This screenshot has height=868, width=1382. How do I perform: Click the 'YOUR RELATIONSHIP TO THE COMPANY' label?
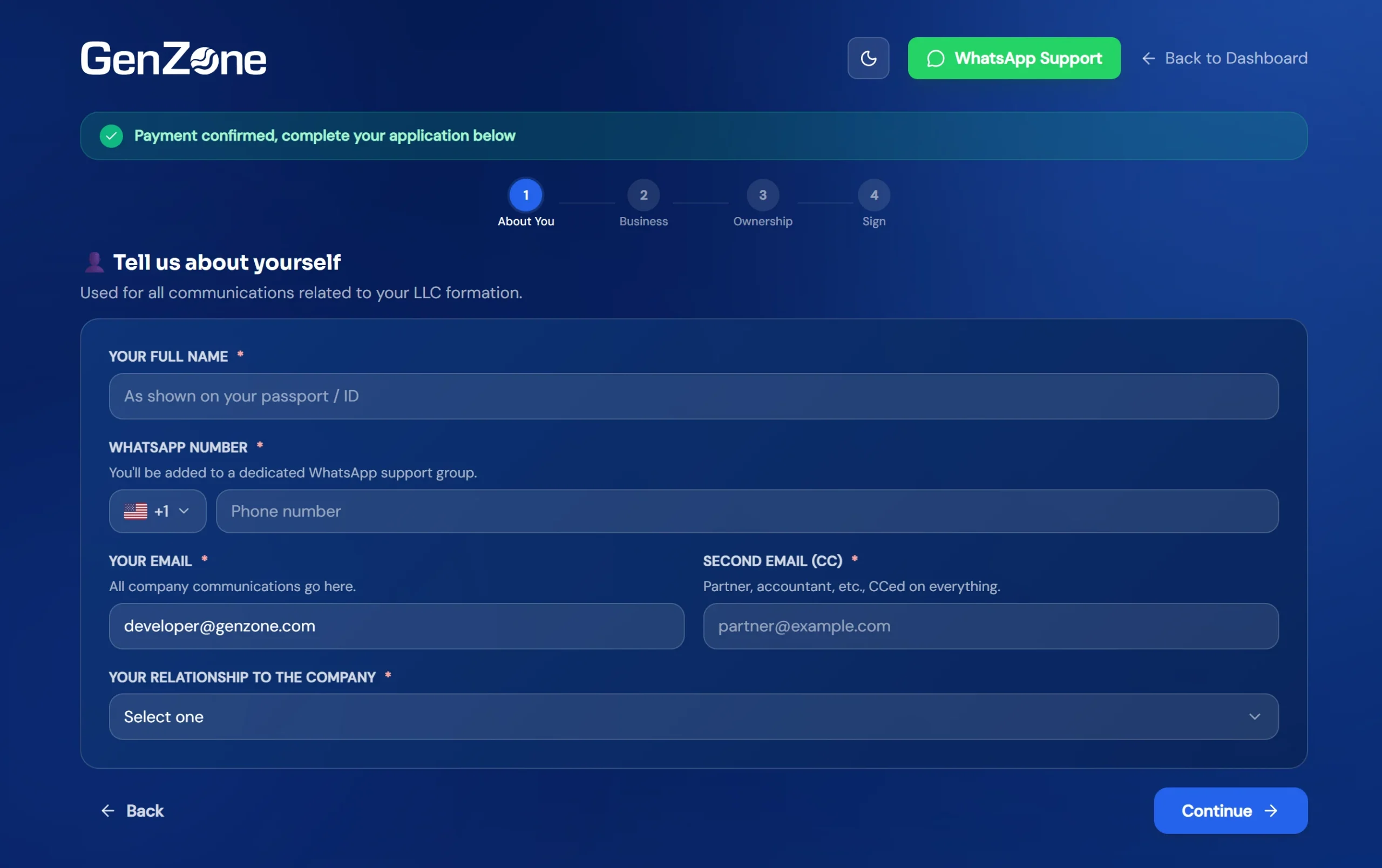[242, 677]
